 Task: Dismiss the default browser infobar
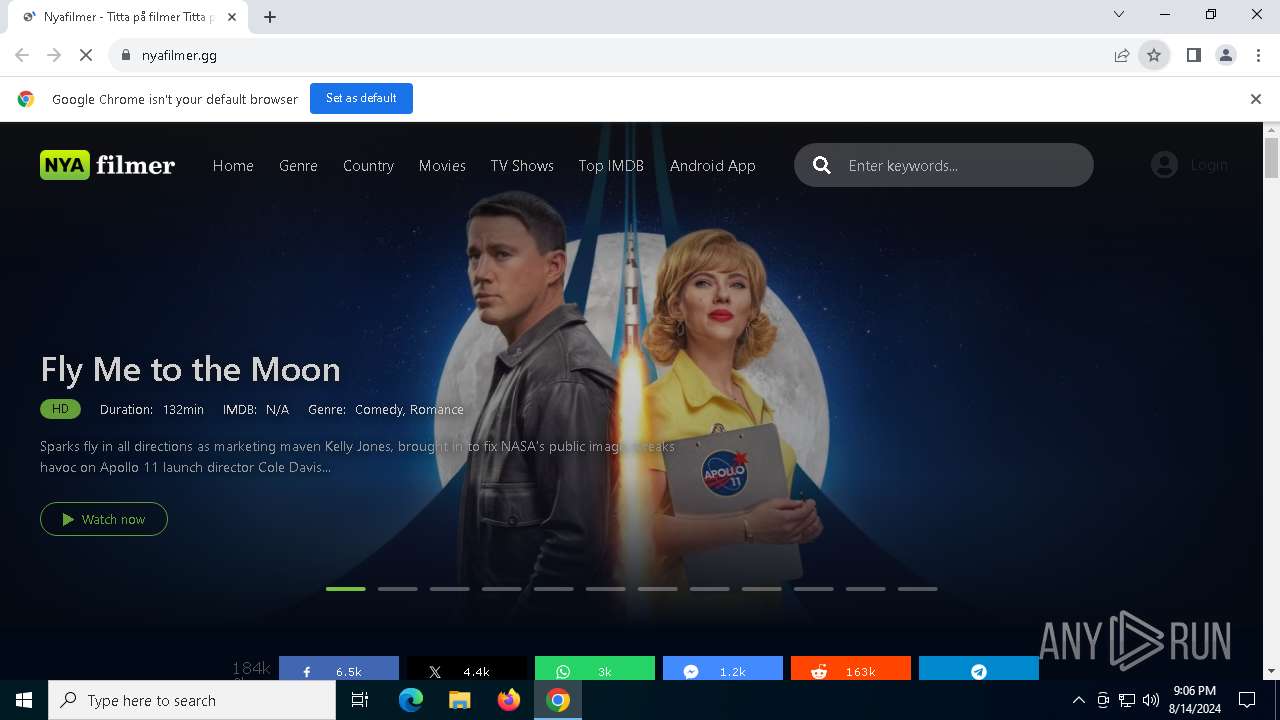1256,99
